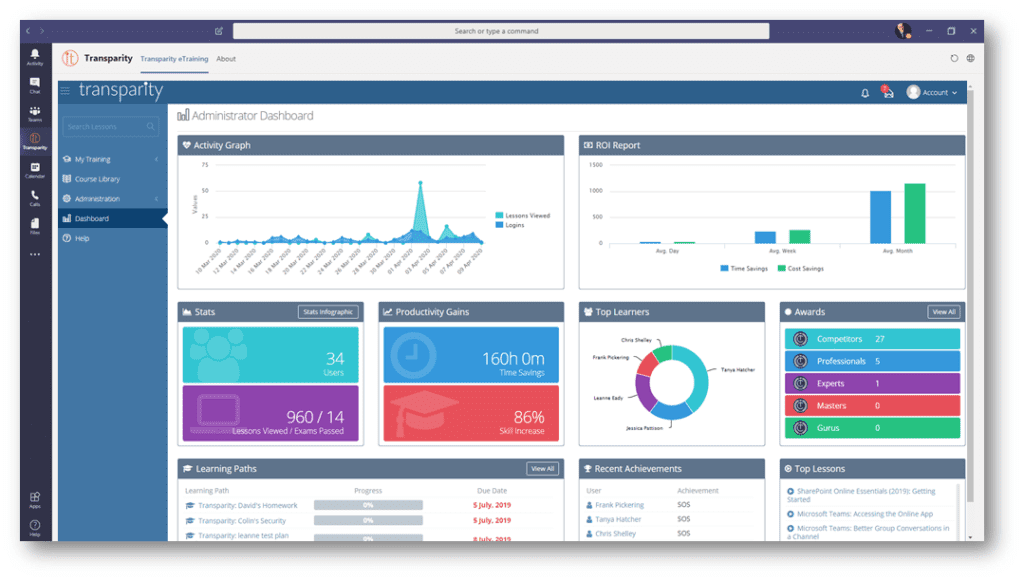
Task: Select Course Library in the sidebar
Action: pos(97,179)
